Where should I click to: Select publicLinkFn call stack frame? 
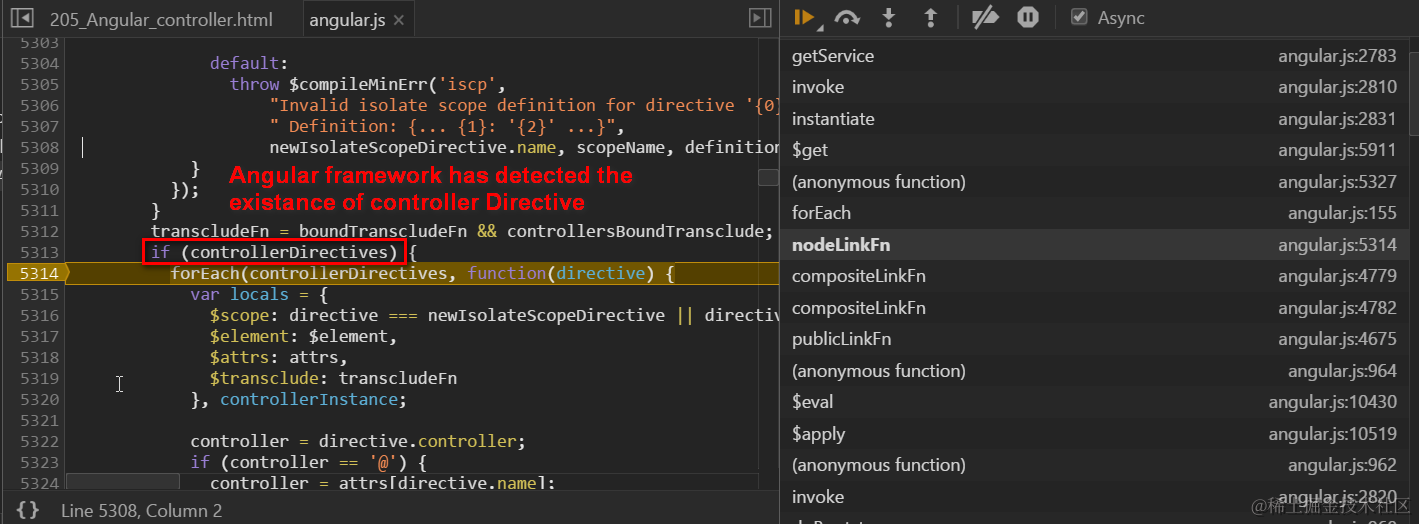pyautogui.click(x=1095, y=339)
